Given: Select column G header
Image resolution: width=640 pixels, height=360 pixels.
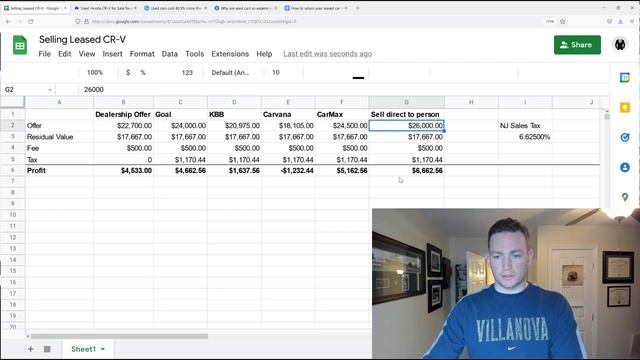Looking at the screenshot, I should (407, 102).
